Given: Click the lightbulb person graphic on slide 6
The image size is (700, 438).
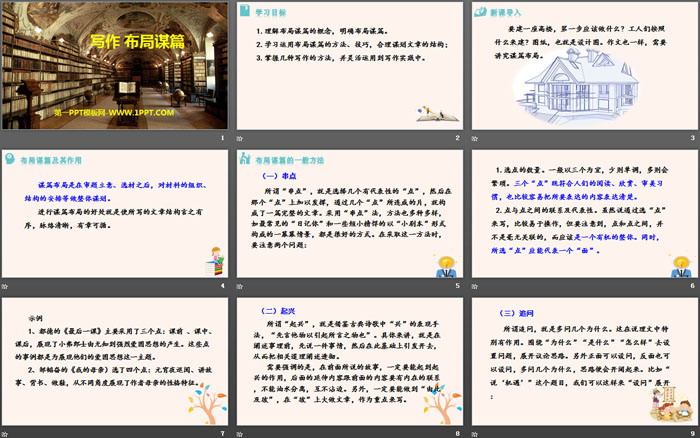Looking at the screenshot, I should (x=681, y=266).
